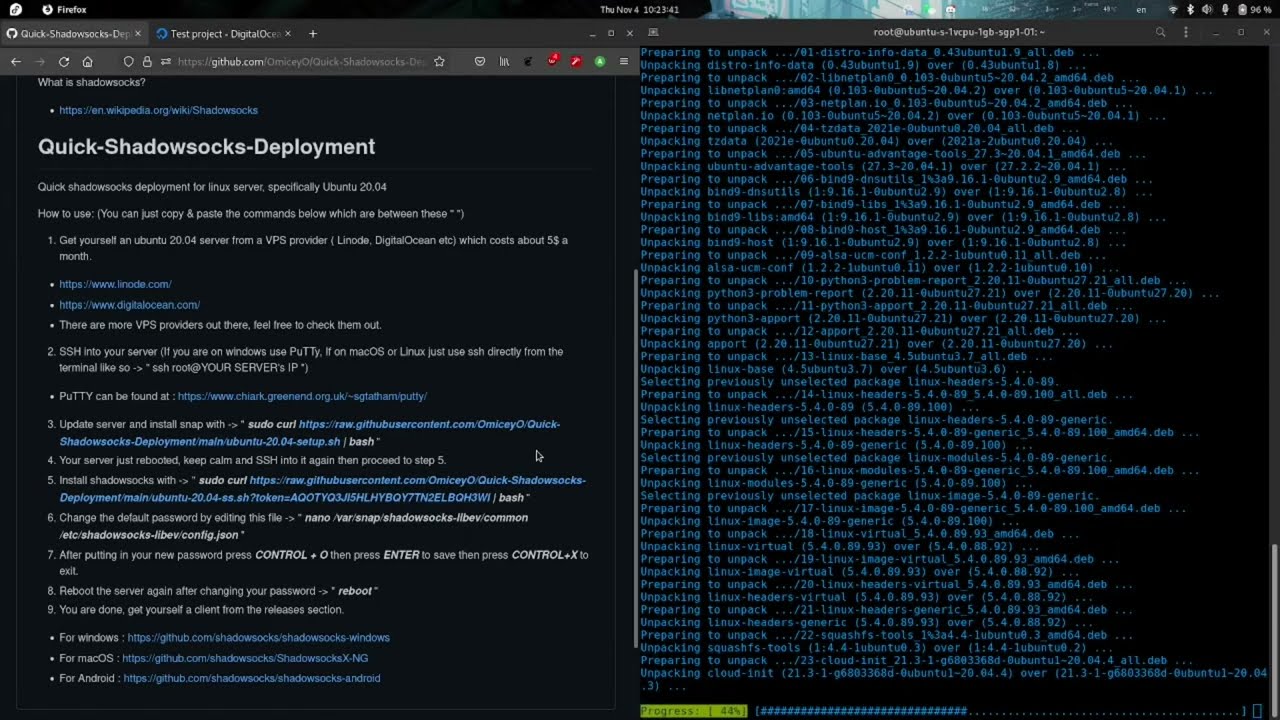Click the microphone tray icon
1280x720 pixels.
[x=1224, y=9]
